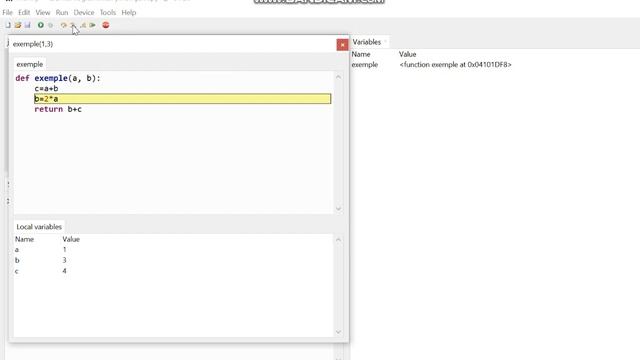Select the exemple code tab

point(29,64)
